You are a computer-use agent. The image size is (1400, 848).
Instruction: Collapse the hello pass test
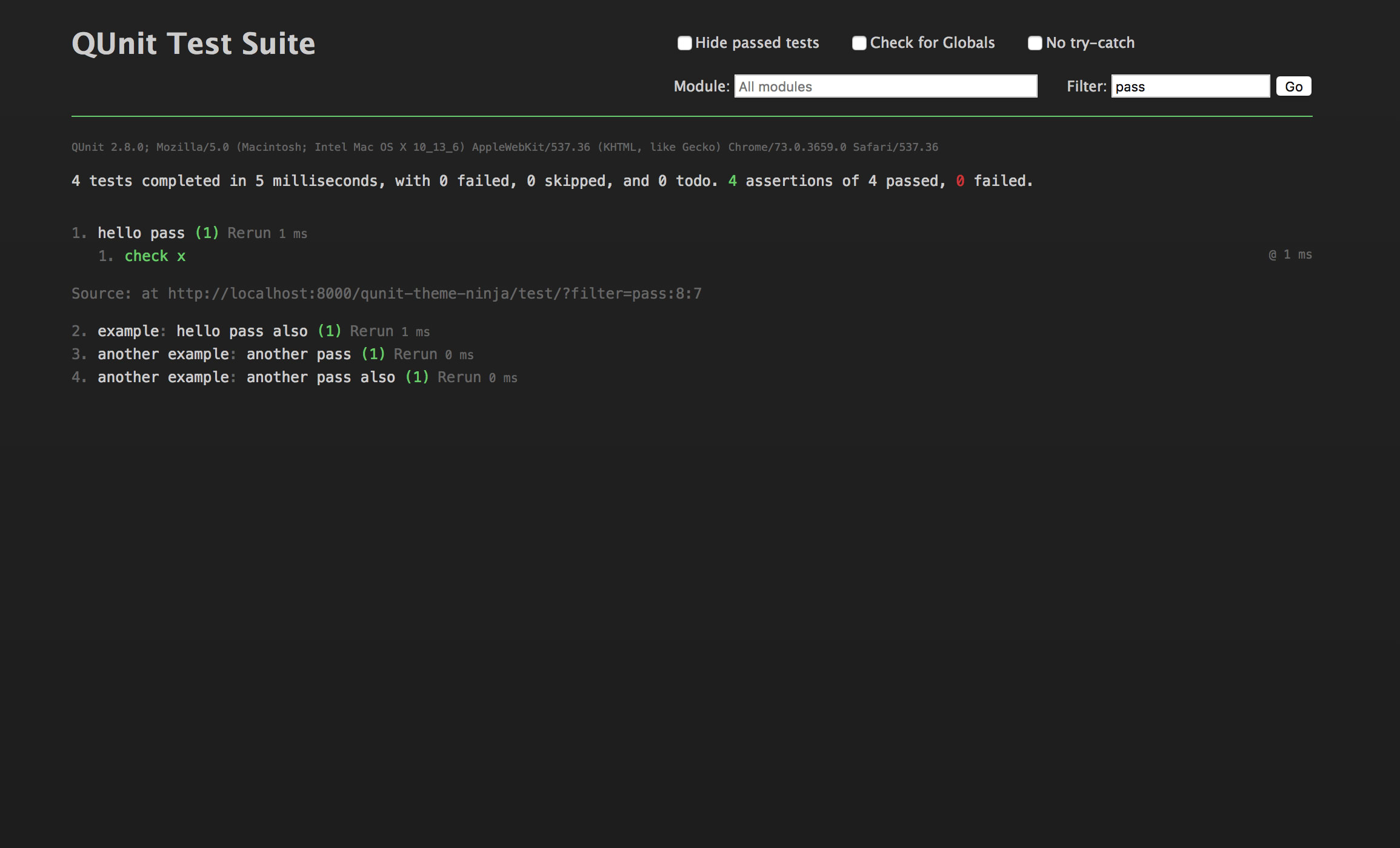point(141,233)
